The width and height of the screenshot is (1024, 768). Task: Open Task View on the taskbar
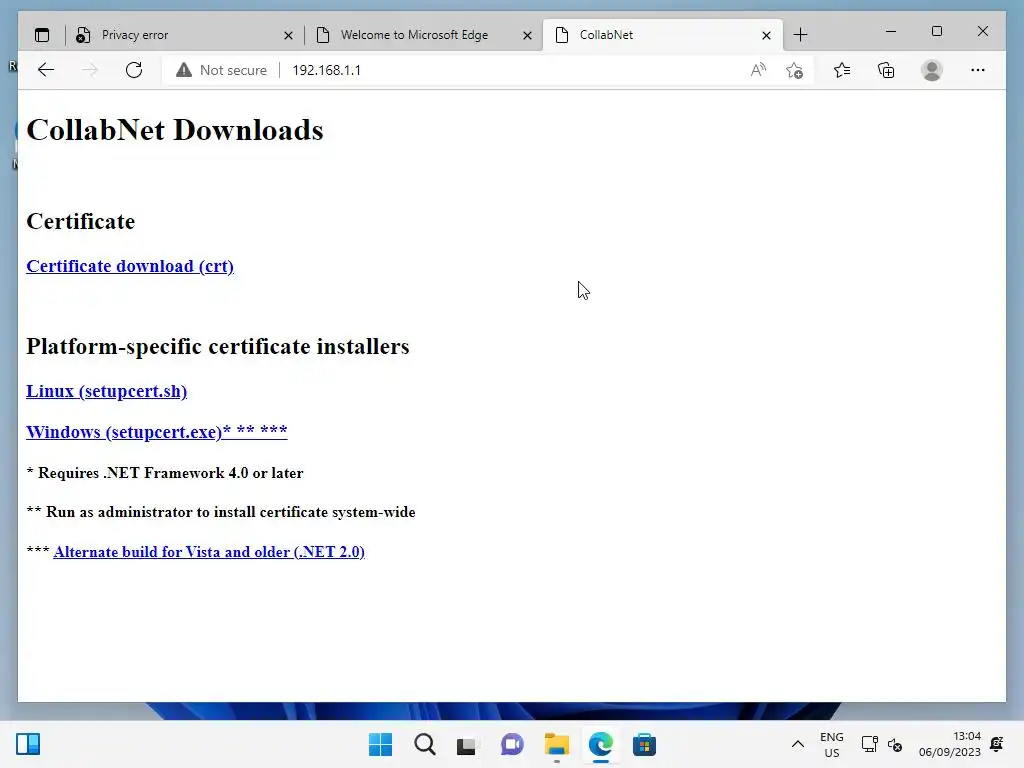point(466,744)
